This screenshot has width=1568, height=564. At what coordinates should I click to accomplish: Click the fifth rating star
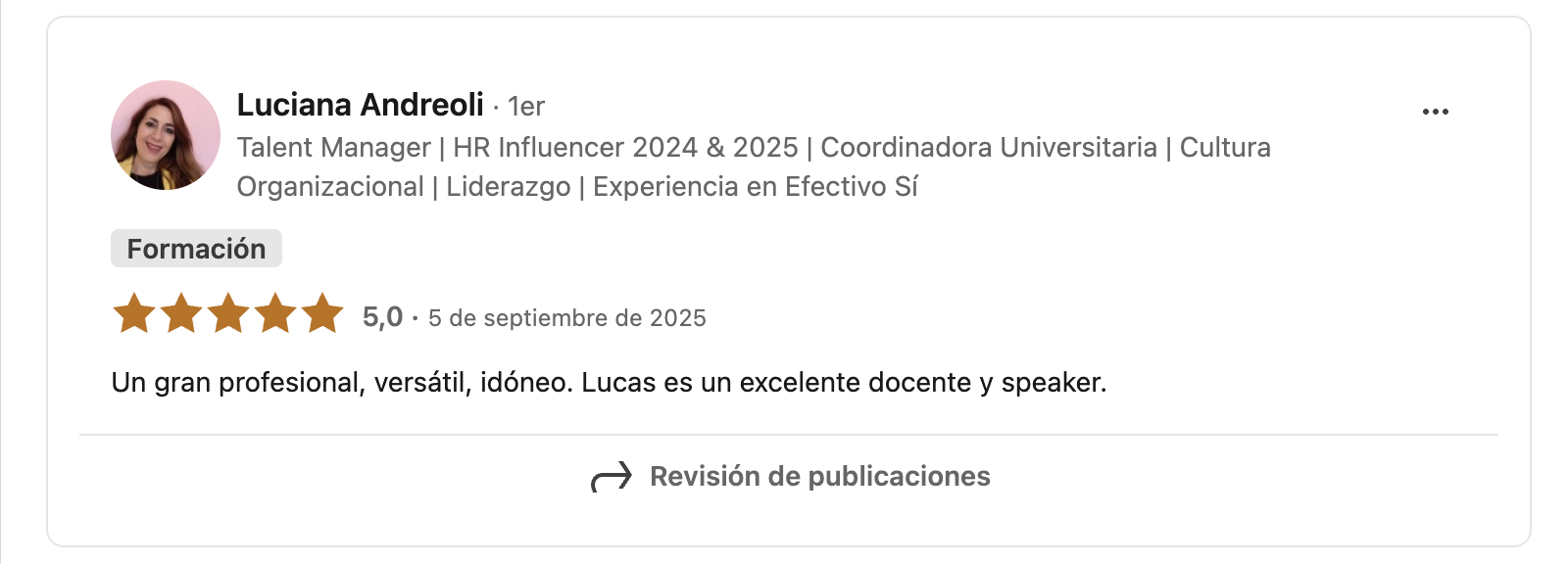tap(322, 314)
